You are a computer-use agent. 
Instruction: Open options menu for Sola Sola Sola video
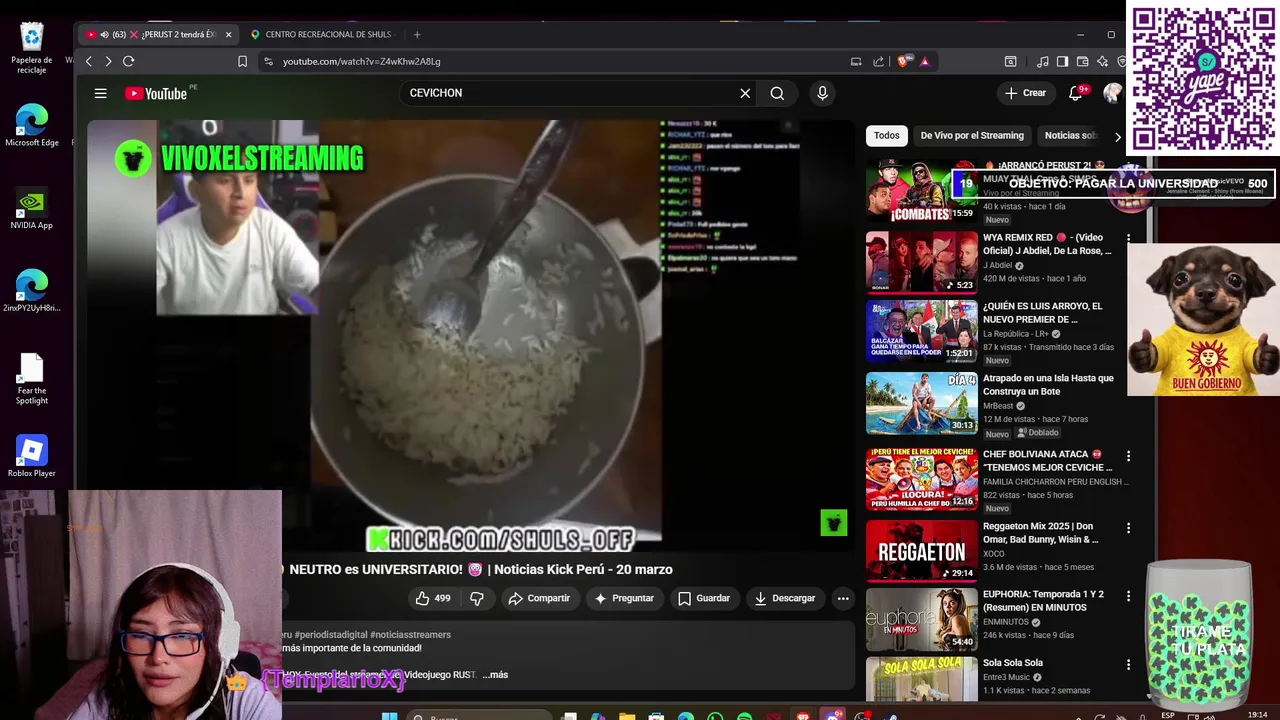[x=1128, y=664]
